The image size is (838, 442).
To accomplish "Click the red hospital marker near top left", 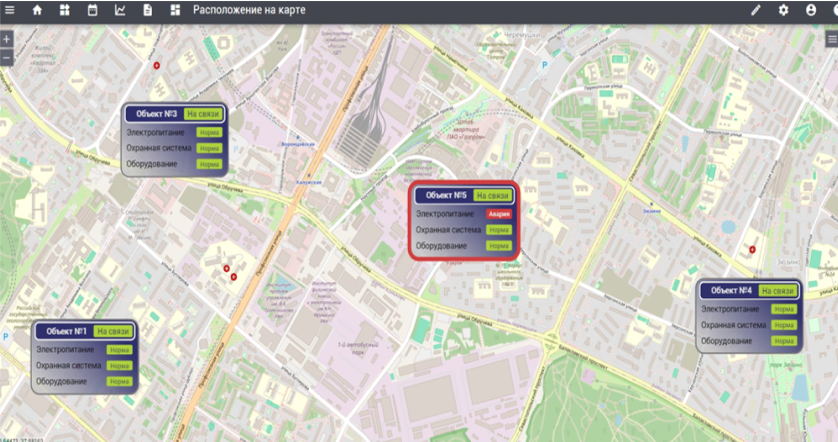I will click(157, 65).
